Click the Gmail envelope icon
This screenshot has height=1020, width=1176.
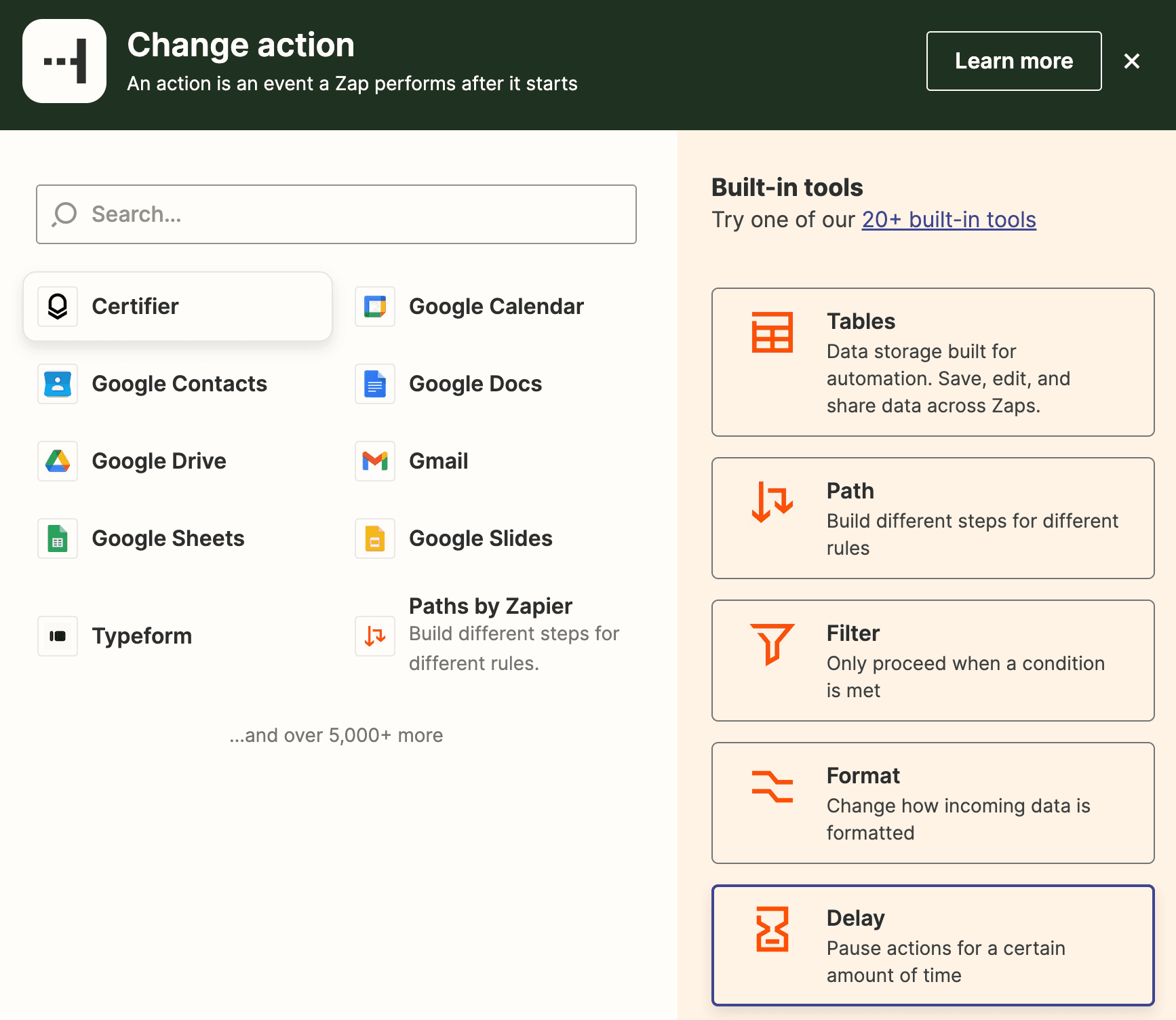click(375, 461)
